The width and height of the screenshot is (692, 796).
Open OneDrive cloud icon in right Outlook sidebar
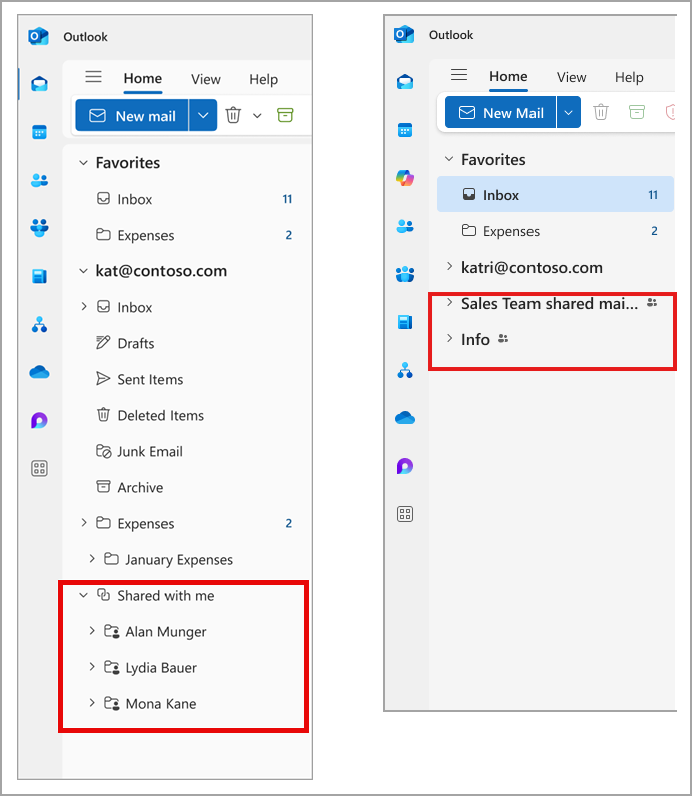[x=405, y=418]
